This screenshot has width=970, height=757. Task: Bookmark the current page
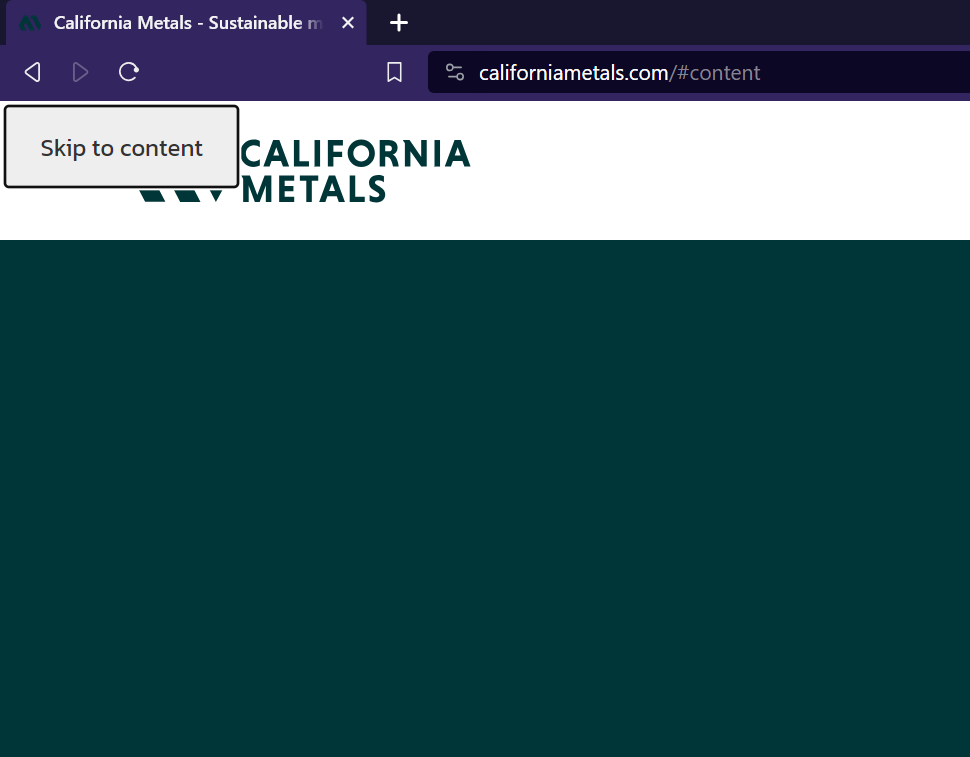coord(393,72)
